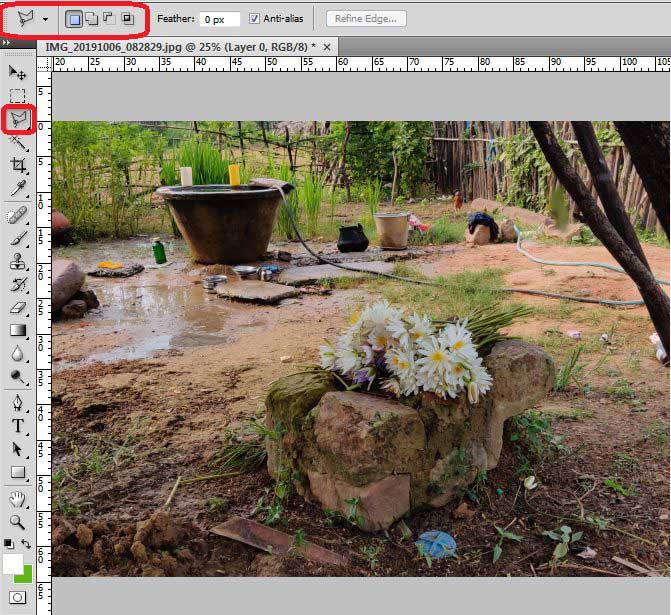Image resolution: width=671 pixels, height=615 pixels.
Task: Choose Subtract from selection mode
Action: 110,19
